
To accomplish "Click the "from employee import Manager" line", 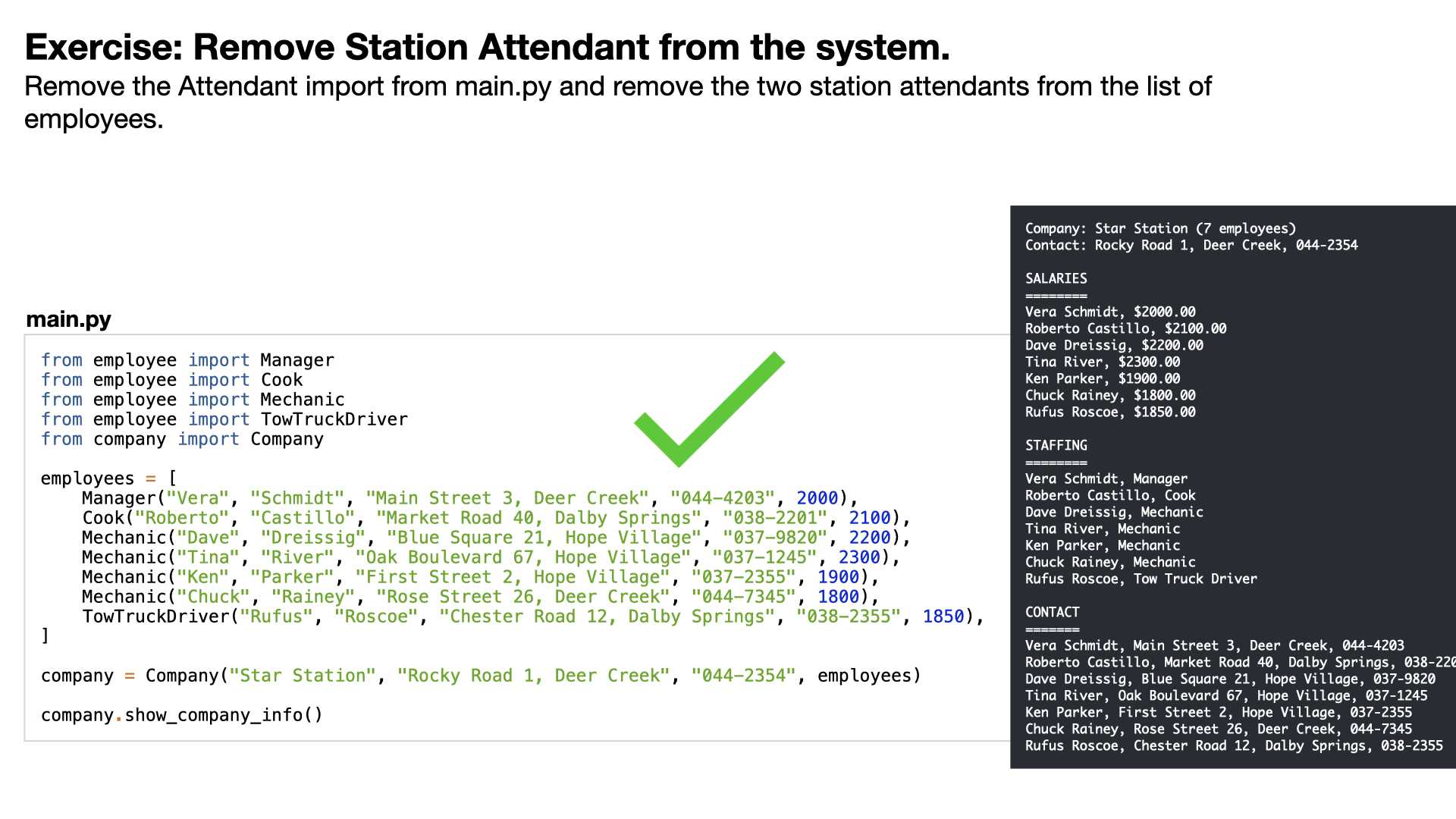I will click(187, 360).
